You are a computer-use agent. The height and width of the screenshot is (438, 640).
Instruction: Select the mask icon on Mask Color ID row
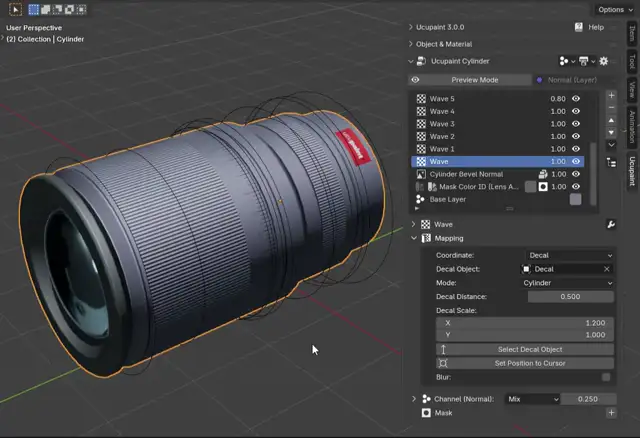point(543,187)
